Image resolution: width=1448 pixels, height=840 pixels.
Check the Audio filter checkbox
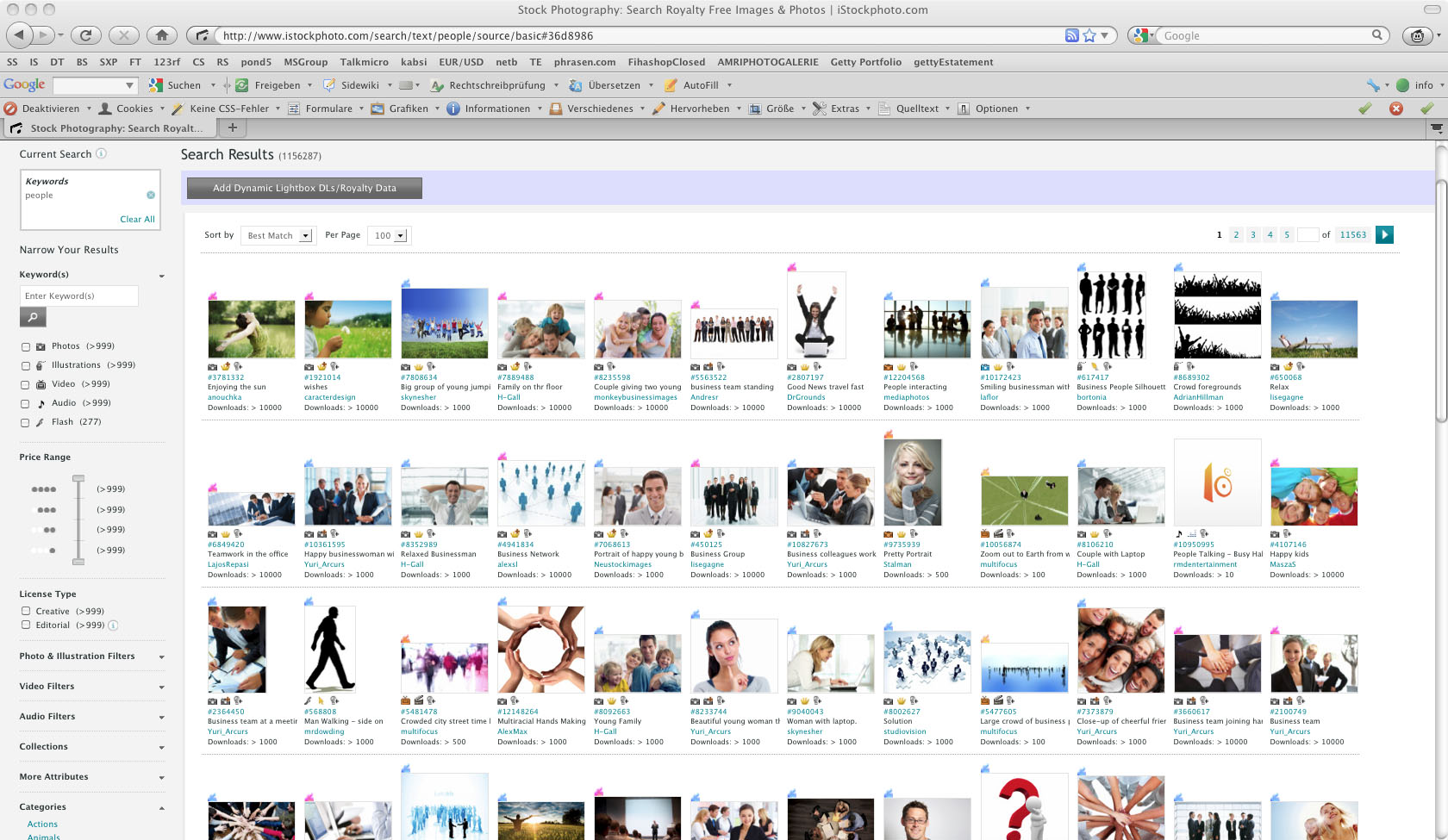coord(26,404)
